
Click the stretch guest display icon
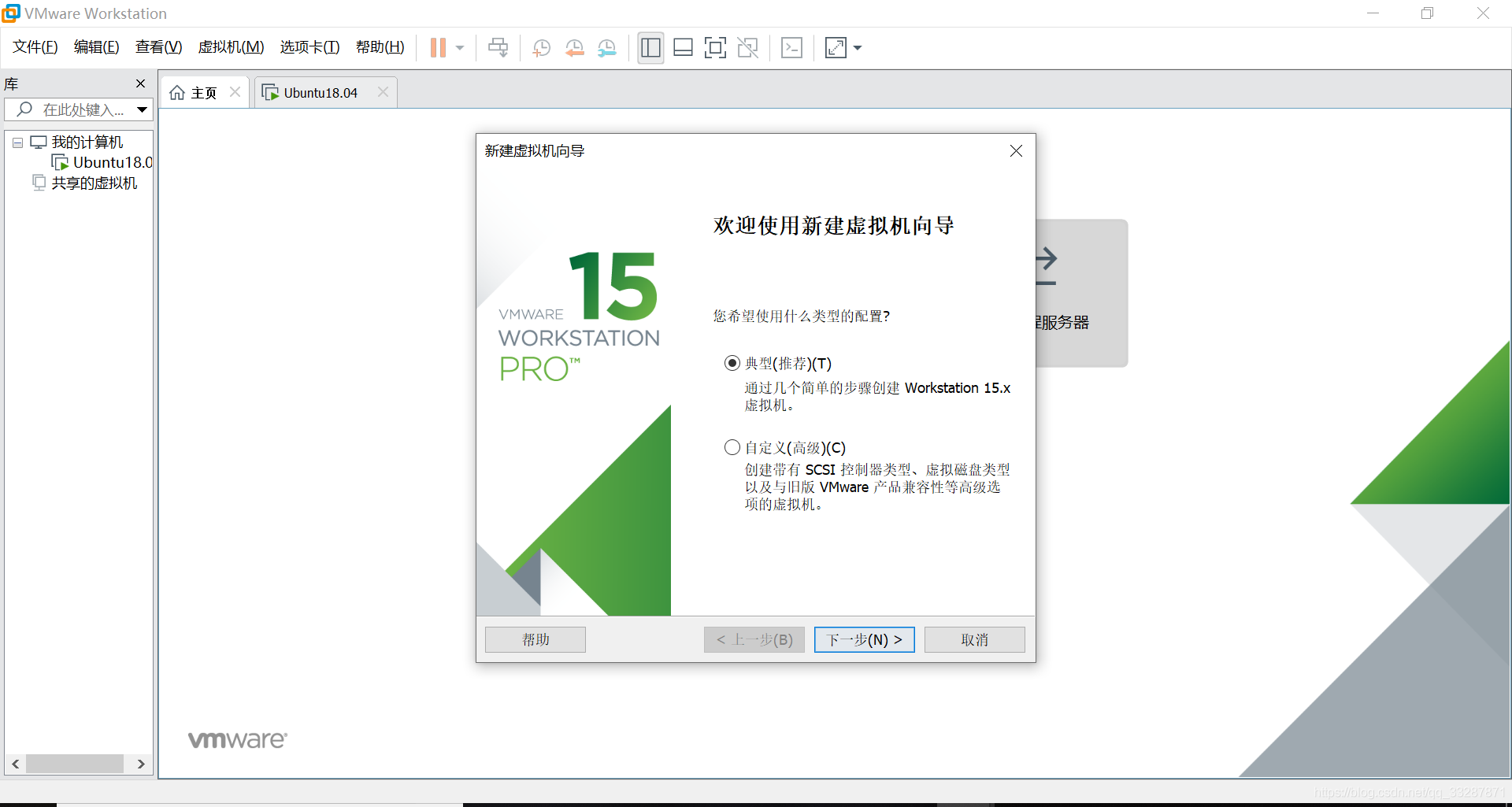pos(836,48)
